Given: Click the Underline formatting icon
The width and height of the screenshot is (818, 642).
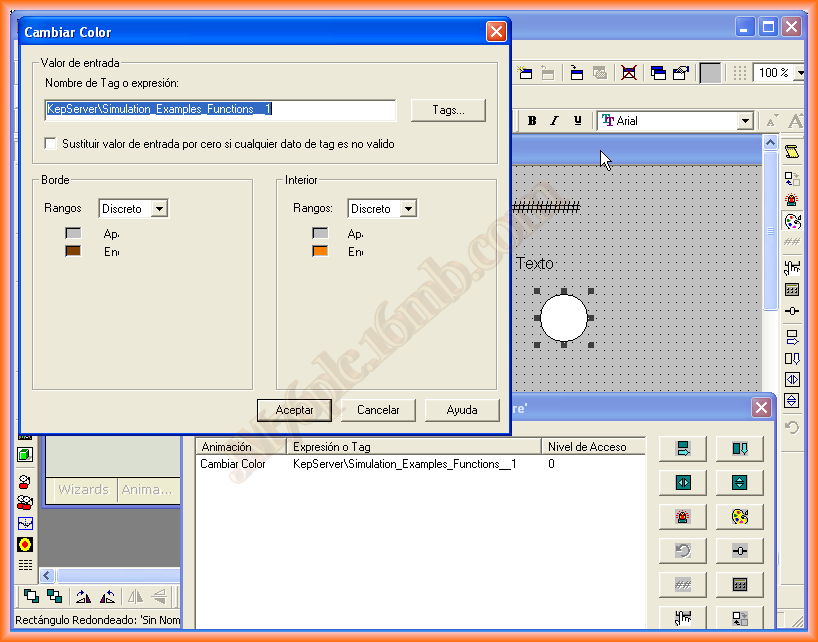Looking at the screenshot, I should click(577, 121).
